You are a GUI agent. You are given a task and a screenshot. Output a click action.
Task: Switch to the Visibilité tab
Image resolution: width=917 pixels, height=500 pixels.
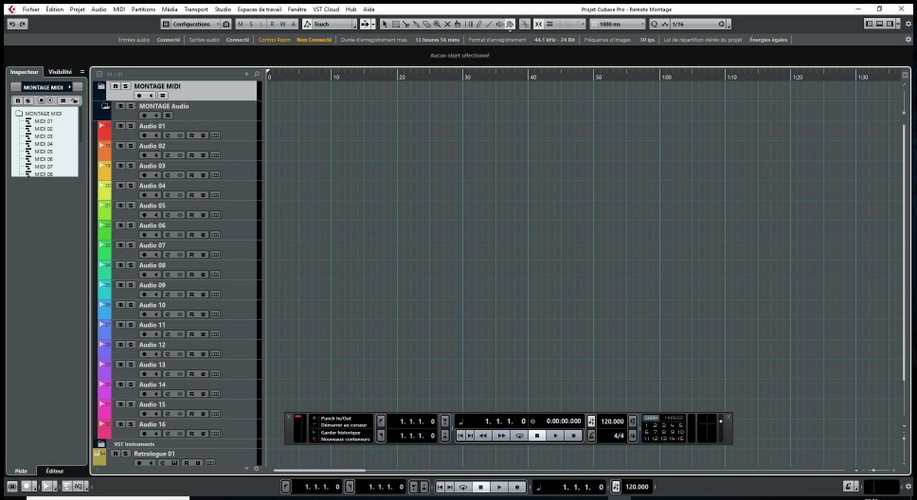click(x=60, y=72)
